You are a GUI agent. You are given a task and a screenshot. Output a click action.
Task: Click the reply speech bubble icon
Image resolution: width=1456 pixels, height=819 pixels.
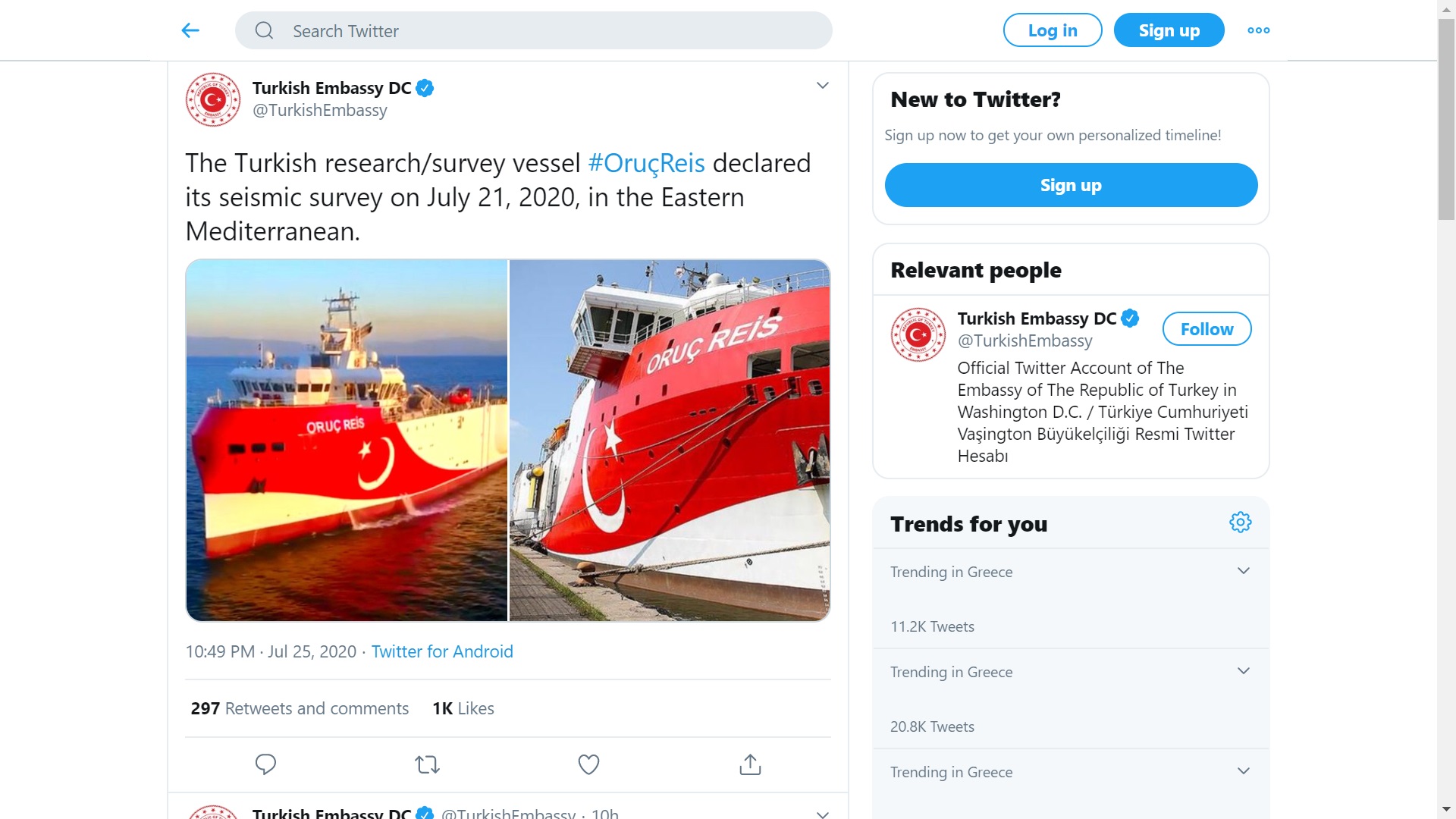pos(265,764)
